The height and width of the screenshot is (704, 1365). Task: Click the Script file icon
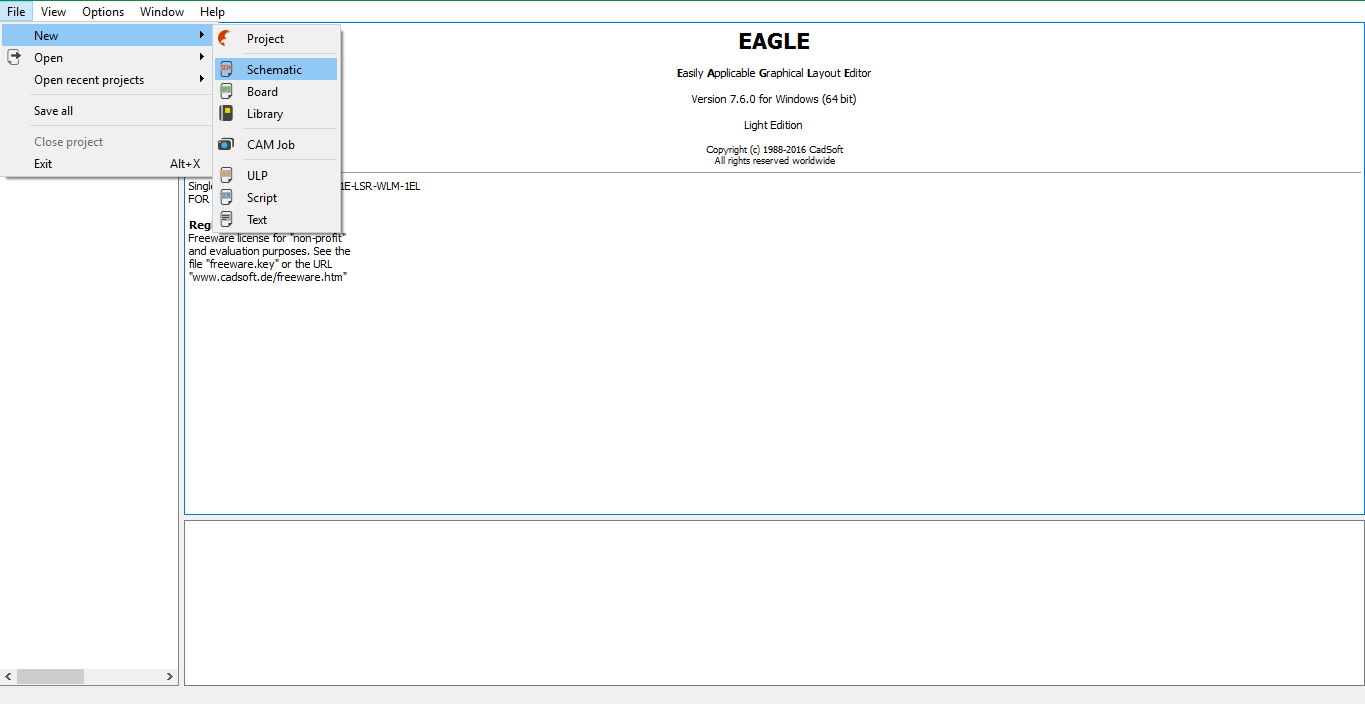coord(226,198)
